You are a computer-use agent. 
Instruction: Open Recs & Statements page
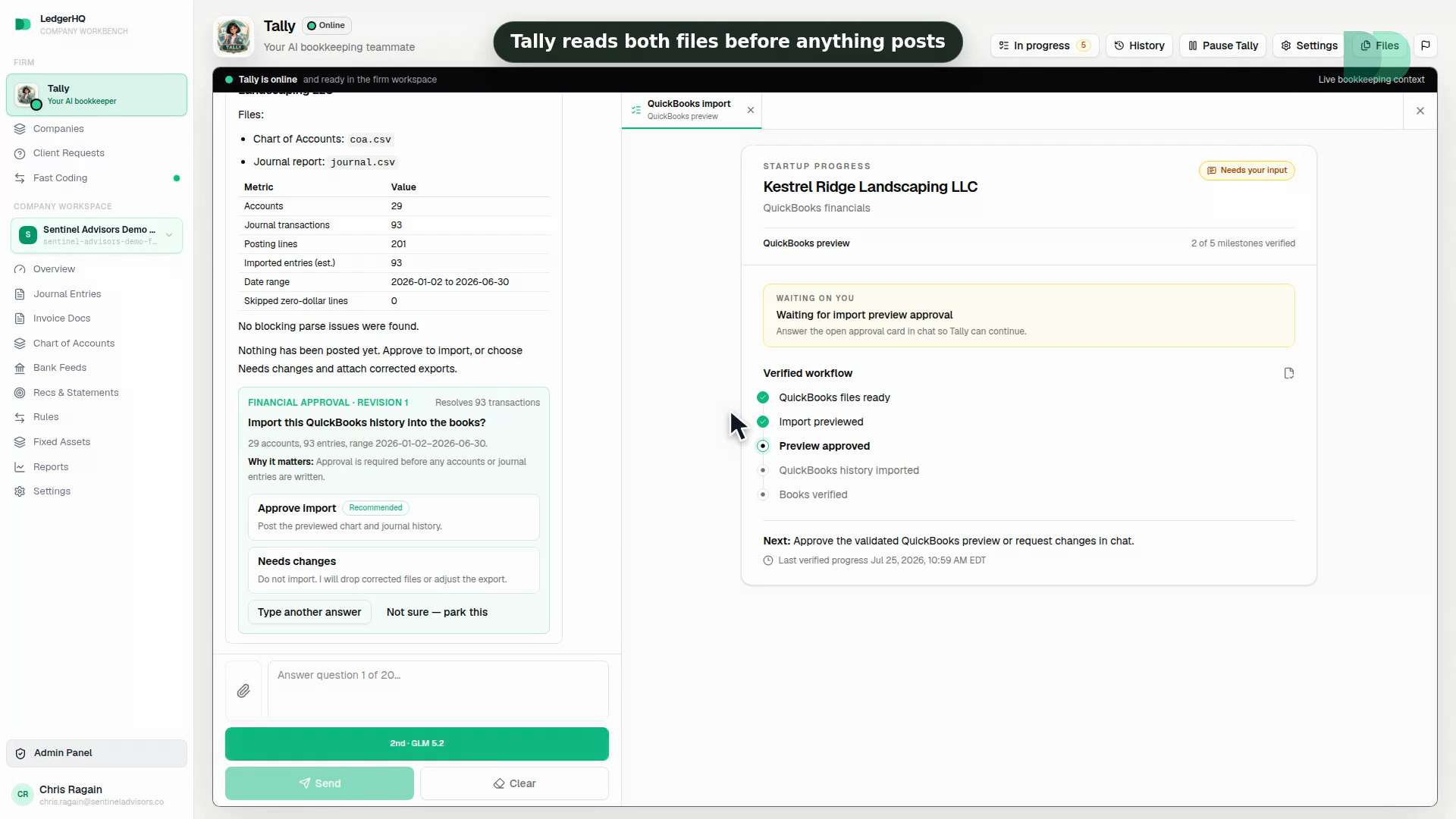click(76, 393)
